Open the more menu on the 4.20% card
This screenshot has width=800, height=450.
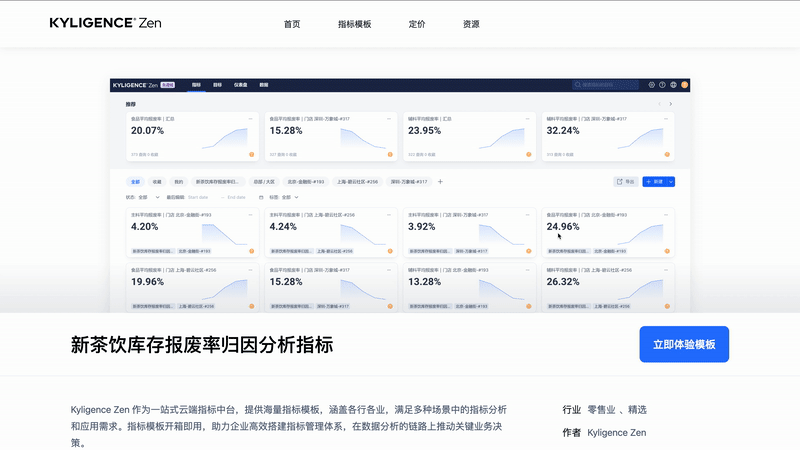(251, 215)
